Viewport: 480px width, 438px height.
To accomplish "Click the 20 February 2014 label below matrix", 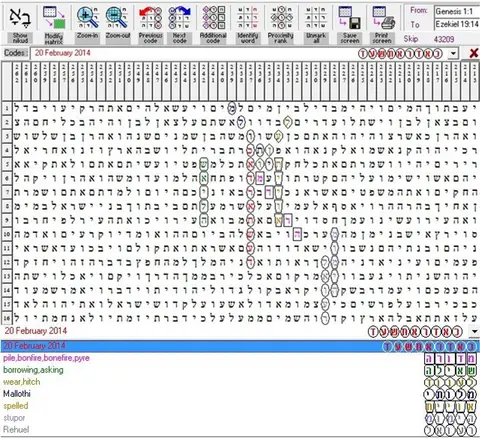I will coord(36,331).
